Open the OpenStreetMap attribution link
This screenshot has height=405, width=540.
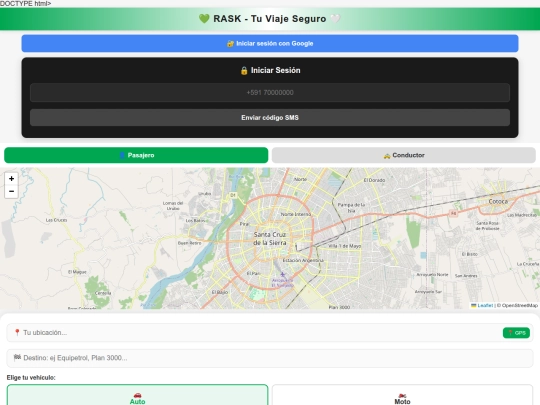coord(519,305)
